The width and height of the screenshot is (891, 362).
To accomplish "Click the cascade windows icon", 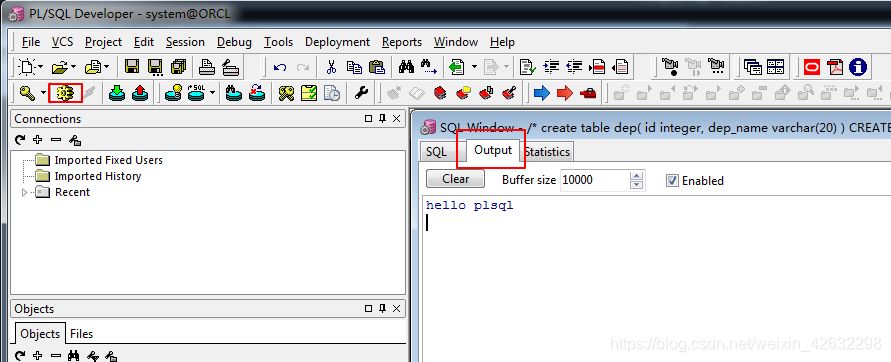I will (x=753, y=67).
